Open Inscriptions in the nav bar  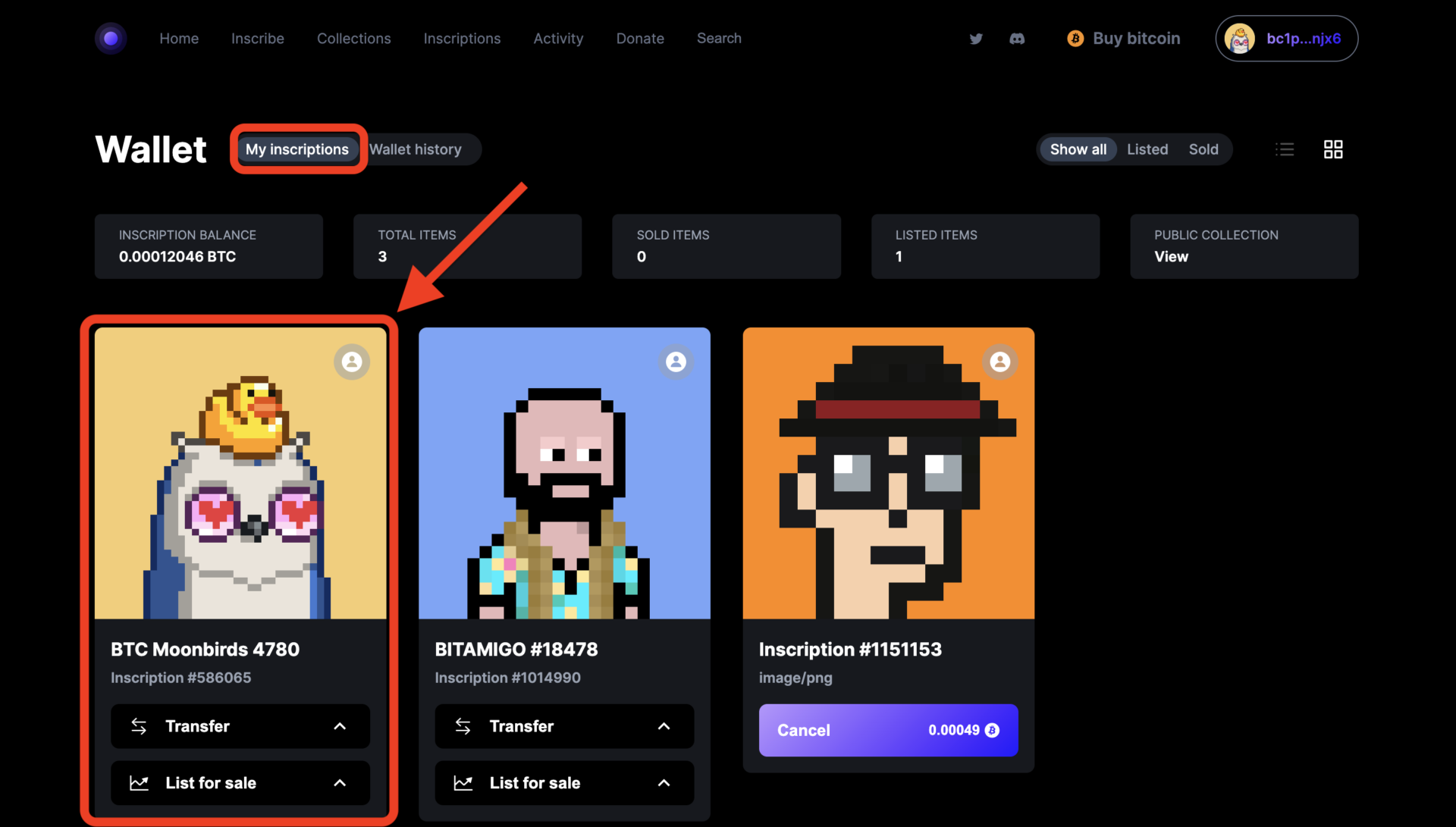[462, 39]
